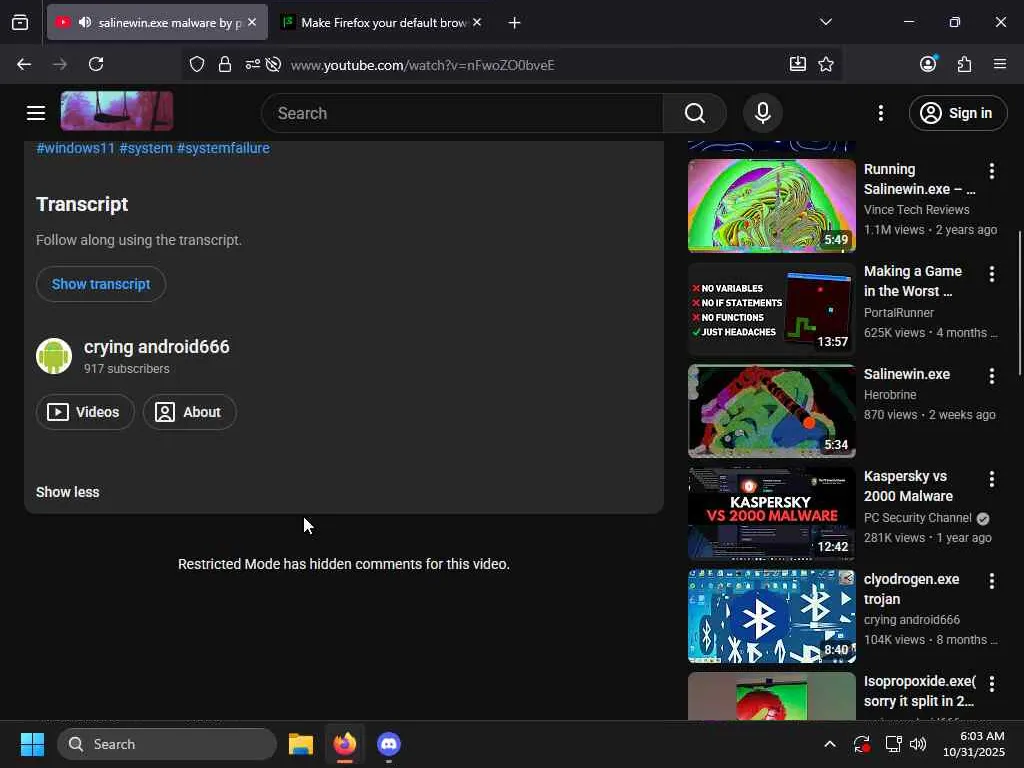Screen dimensions: 1024x768
Task: Bookmark this page with the star icon
Action: (x=826, y=64)
